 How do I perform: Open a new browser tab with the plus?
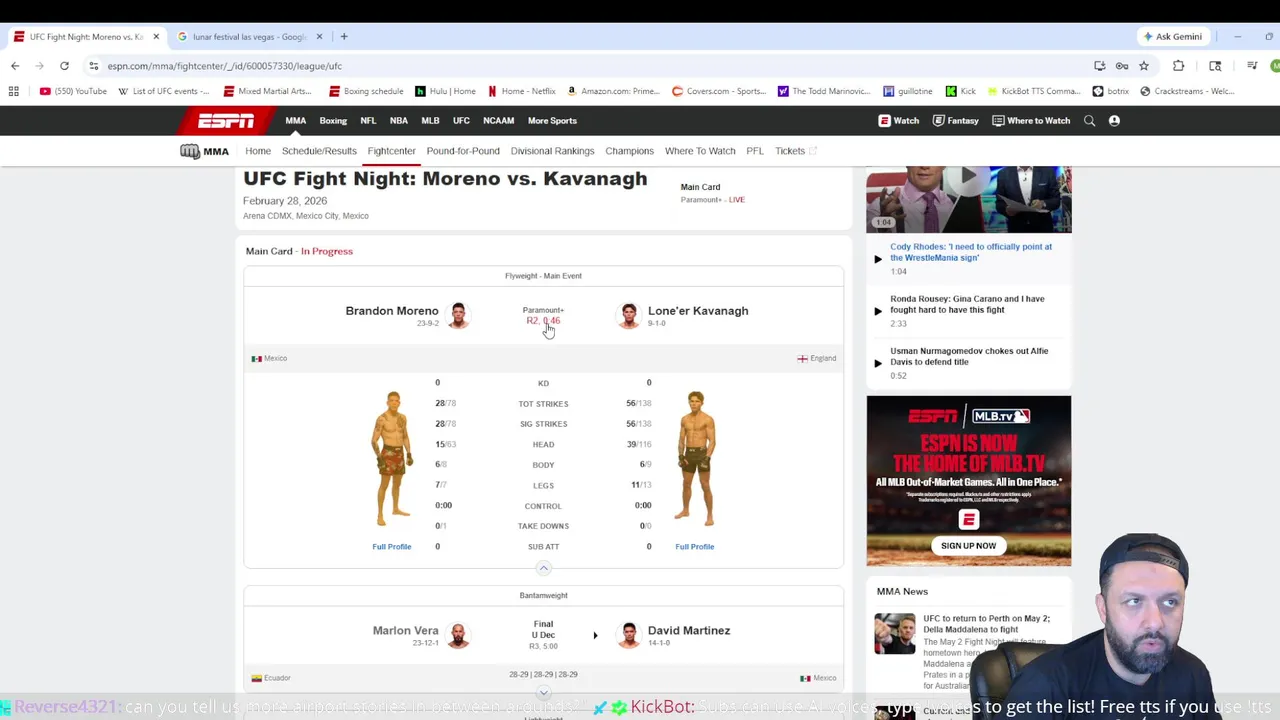pyautogui.click(x=344, y=37)
